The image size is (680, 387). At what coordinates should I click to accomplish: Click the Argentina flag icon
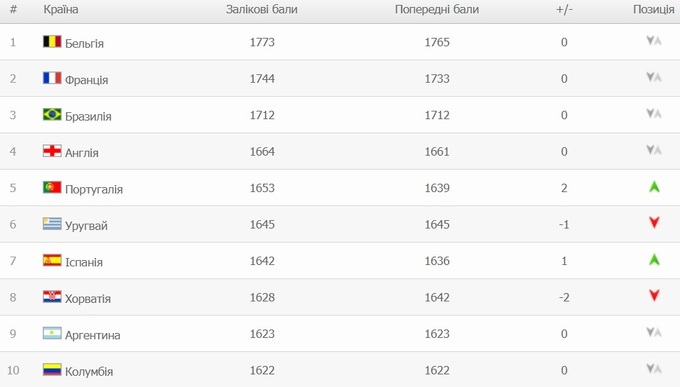[x=52, y=333]
